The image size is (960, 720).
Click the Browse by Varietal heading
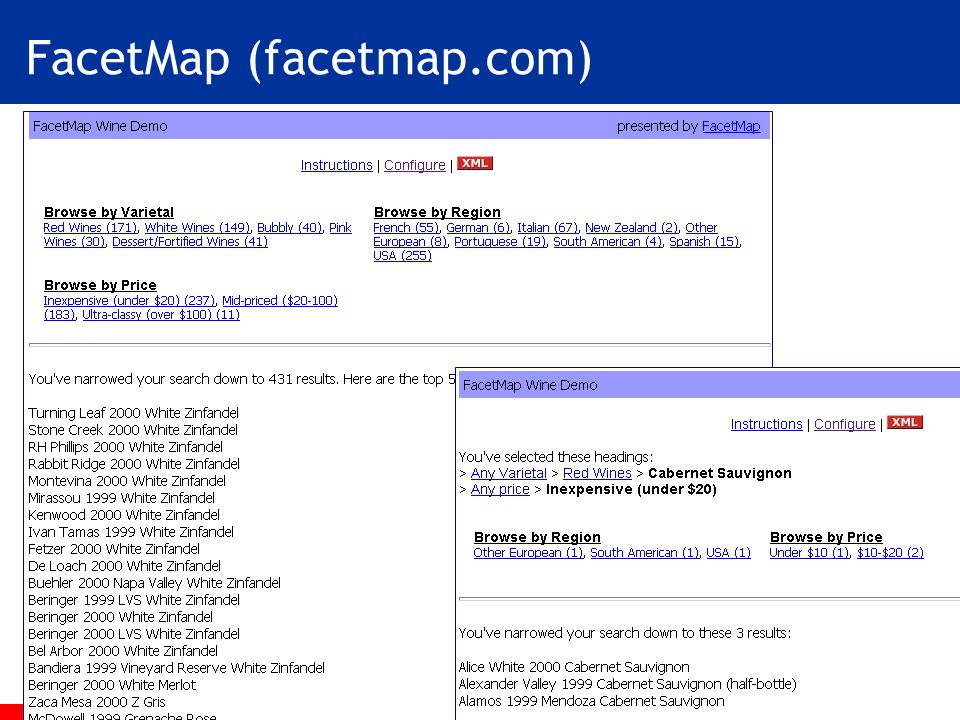click(x=109, y=212)
